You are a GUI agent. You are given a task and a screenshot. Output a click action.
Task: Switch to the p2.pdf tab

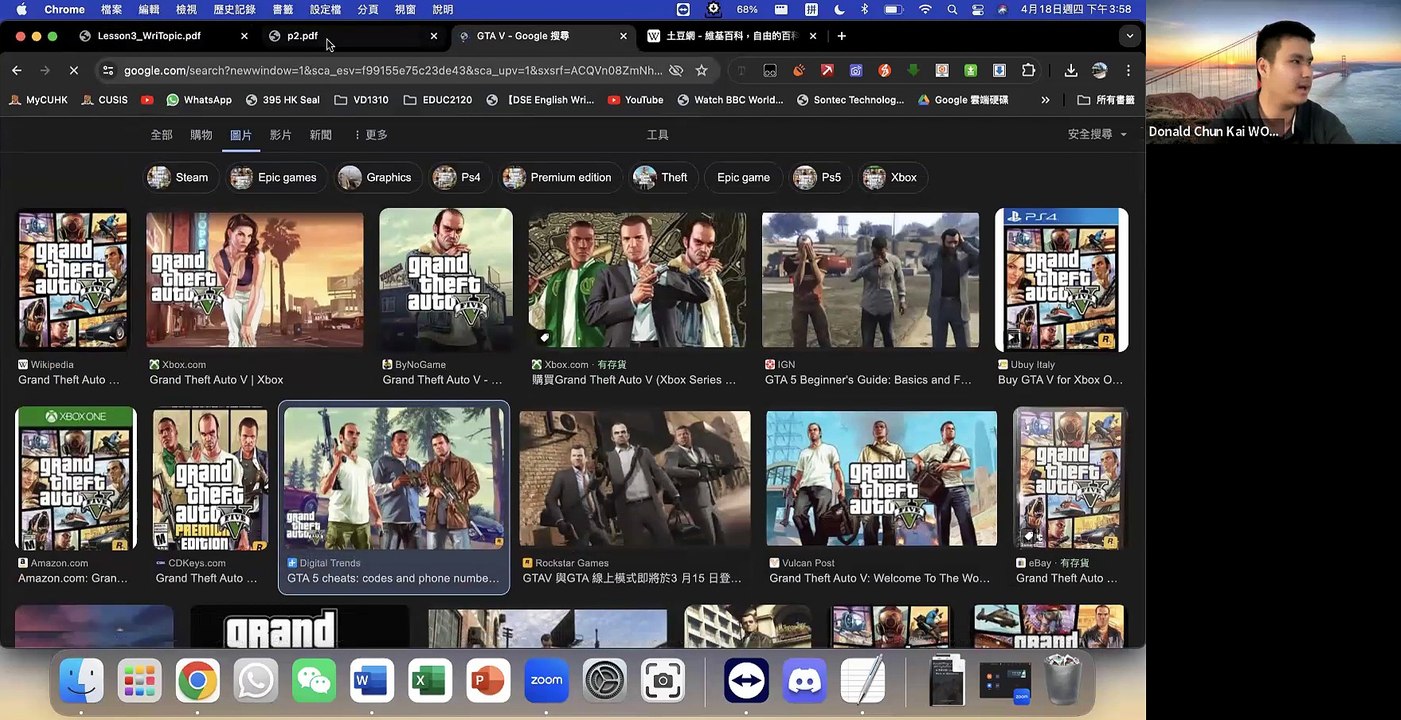pyautogui.click(x=351, y=36)
